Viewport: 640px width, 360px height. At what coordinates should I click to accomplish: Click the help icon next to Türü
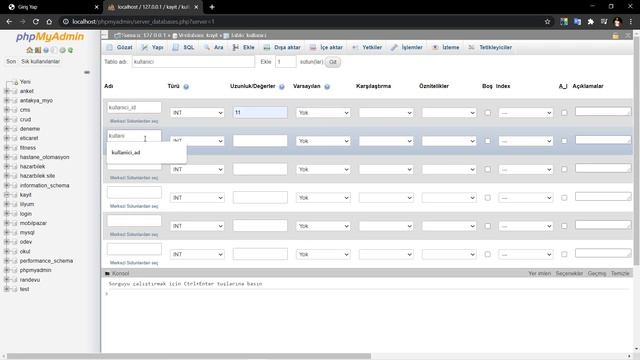186,87
